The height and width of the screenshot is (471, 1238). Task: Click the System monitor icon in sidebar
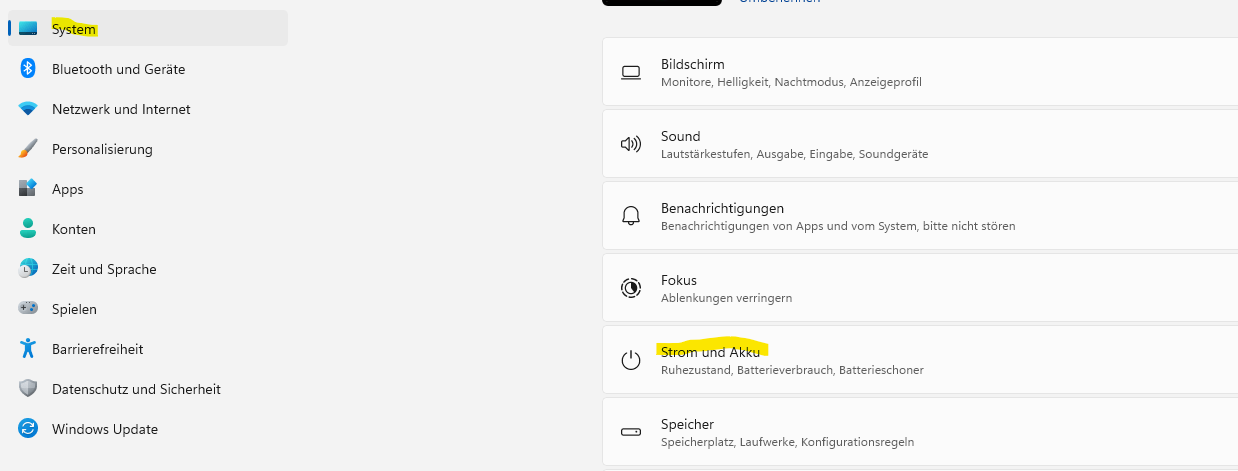click(x=28, y=28)
